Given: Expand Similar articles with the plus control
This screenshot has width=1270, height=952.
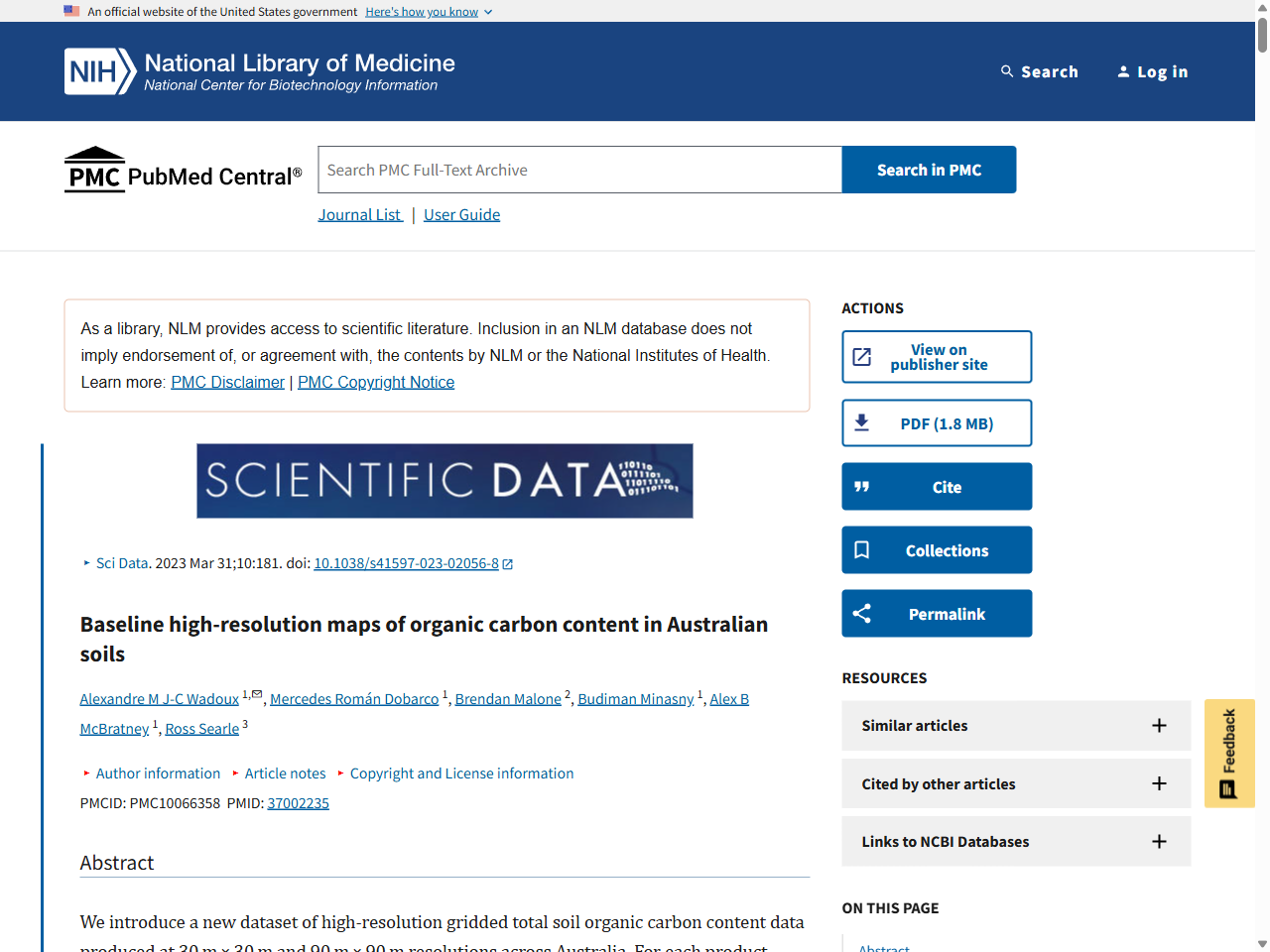Looking at the screenshot, I should 1159,725.
